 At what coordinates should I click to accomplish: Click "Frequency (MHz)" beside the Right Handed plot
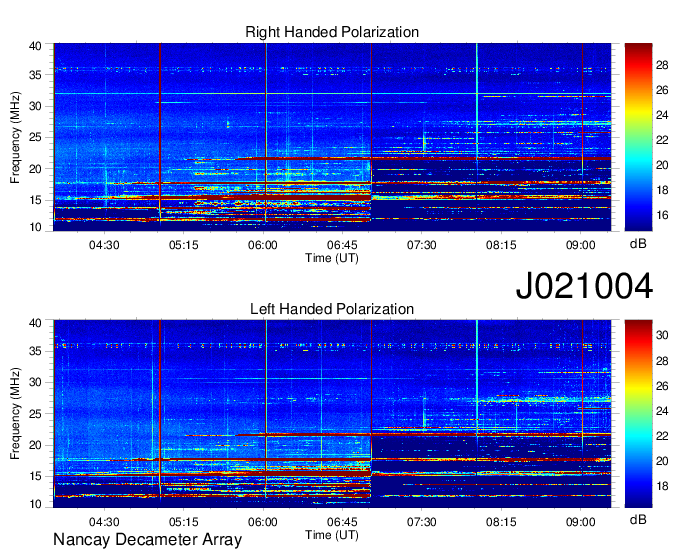pos(15,137)
